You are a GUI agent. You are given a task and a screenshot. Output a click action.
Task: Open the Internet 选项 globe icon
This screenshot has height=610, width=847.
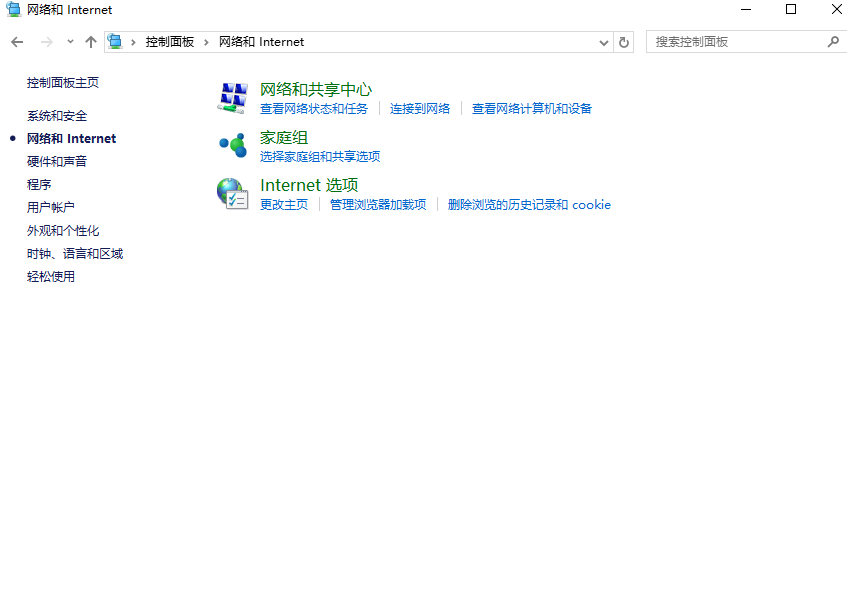[233, 194]
